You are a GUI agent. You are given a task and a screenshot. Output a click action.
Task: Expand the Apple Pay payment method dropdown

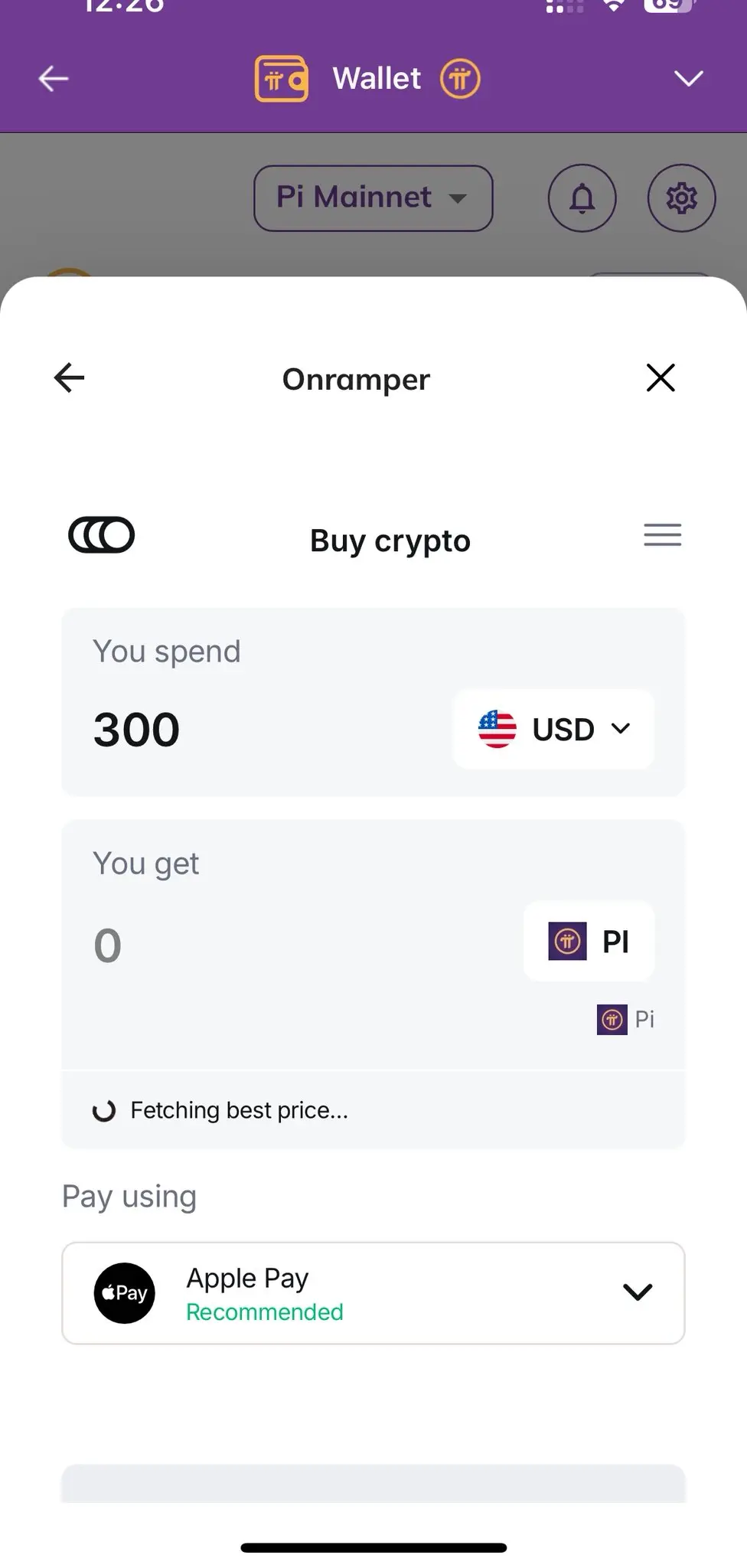373,1293
